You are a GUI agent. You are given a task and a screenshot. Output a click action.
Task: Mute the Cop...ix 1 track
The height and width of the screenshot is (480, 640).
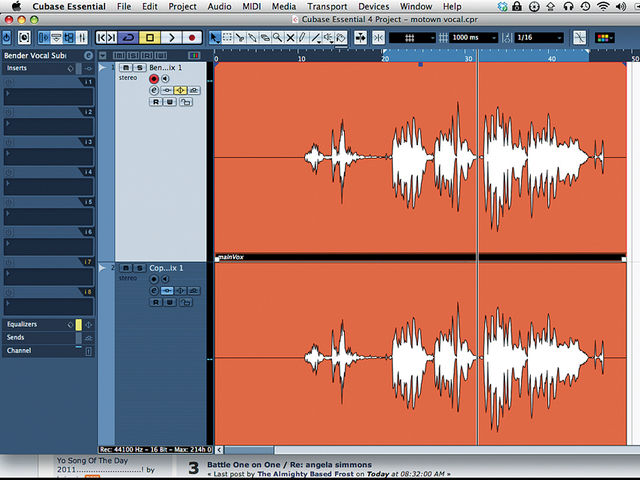[x=126, y=268]
